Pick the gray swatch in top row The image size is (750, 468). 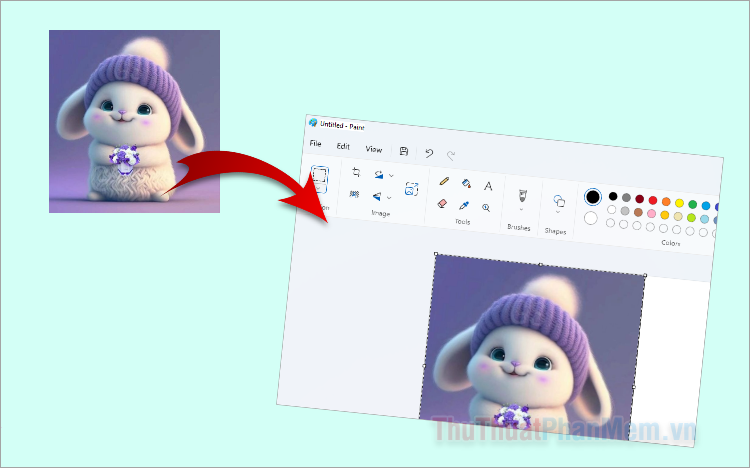(x=626, y=197)
